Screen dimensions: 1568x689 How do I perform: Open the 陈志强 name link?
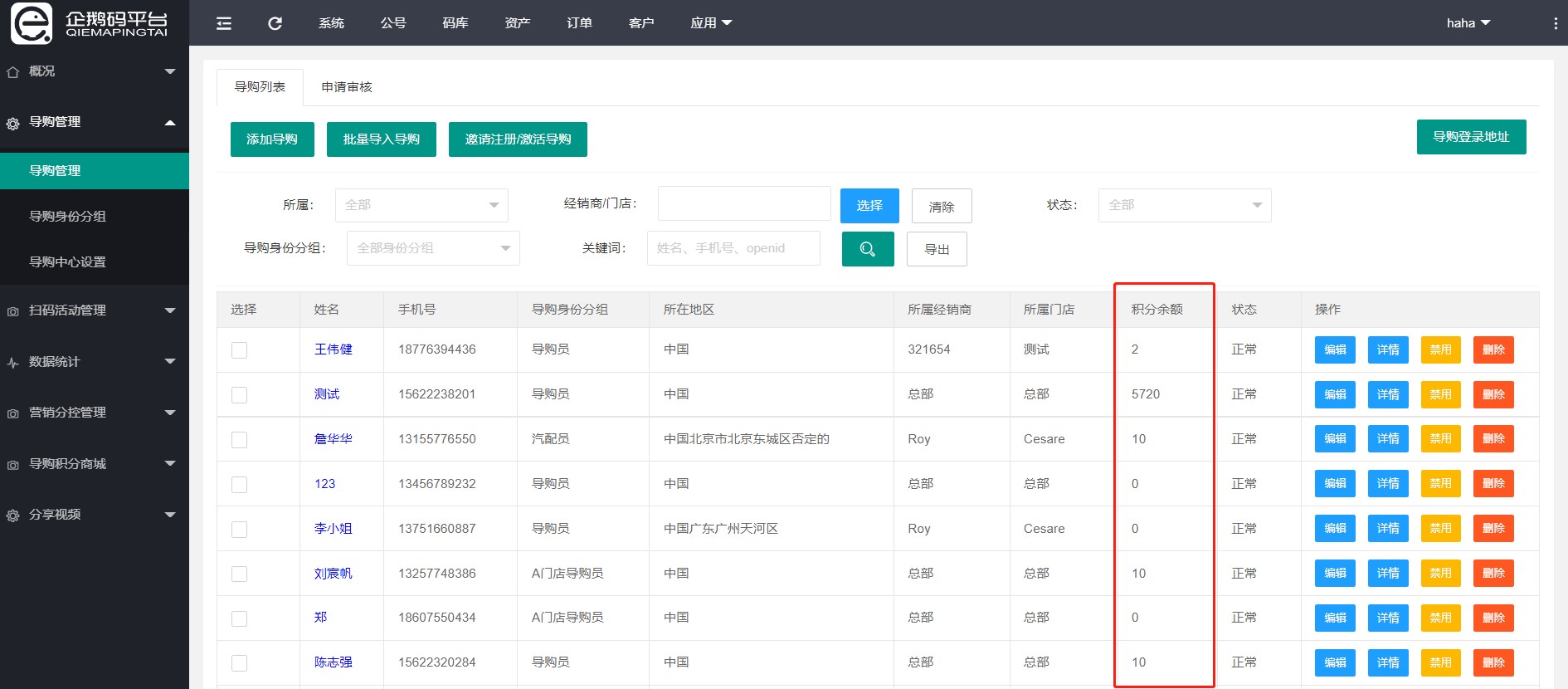(333, 662)
